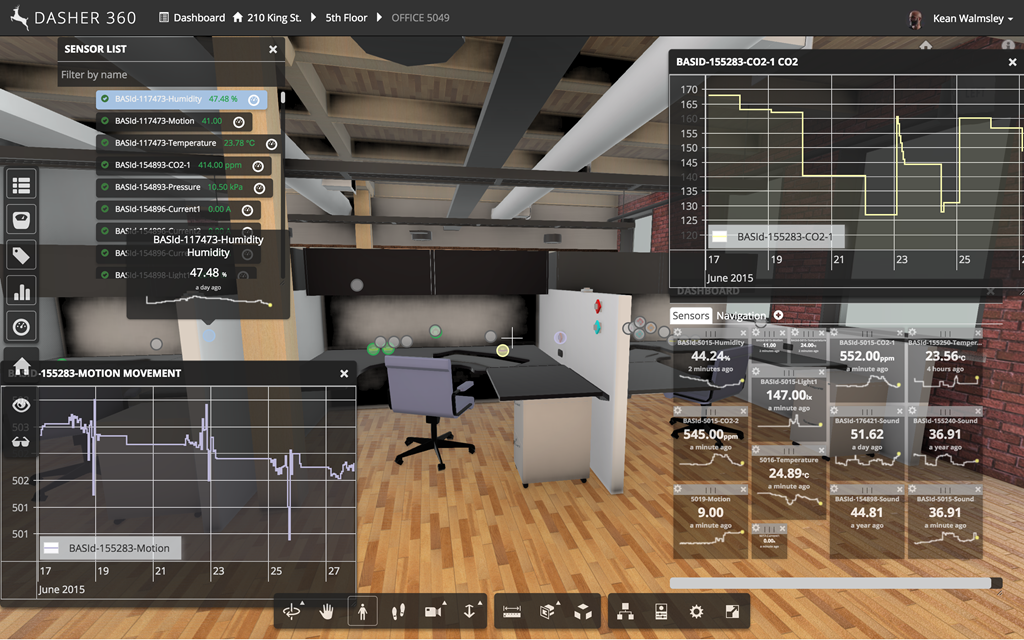Viewport: 1024px width, 640px height.
Task: Click the bar chart icon in left sidebar
Action: [21, 291]
